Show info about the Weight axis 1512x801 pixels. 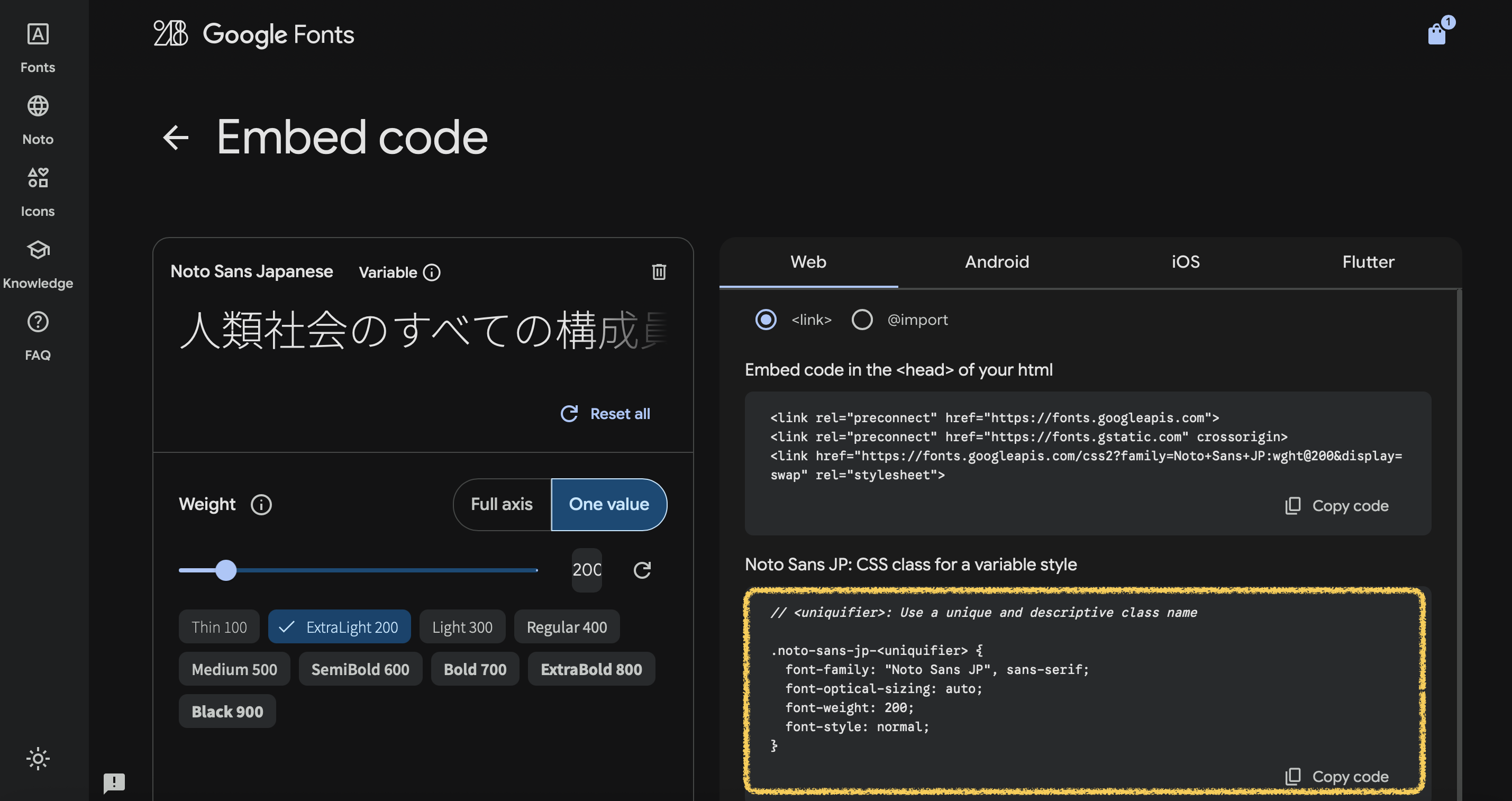pos(261,505)
